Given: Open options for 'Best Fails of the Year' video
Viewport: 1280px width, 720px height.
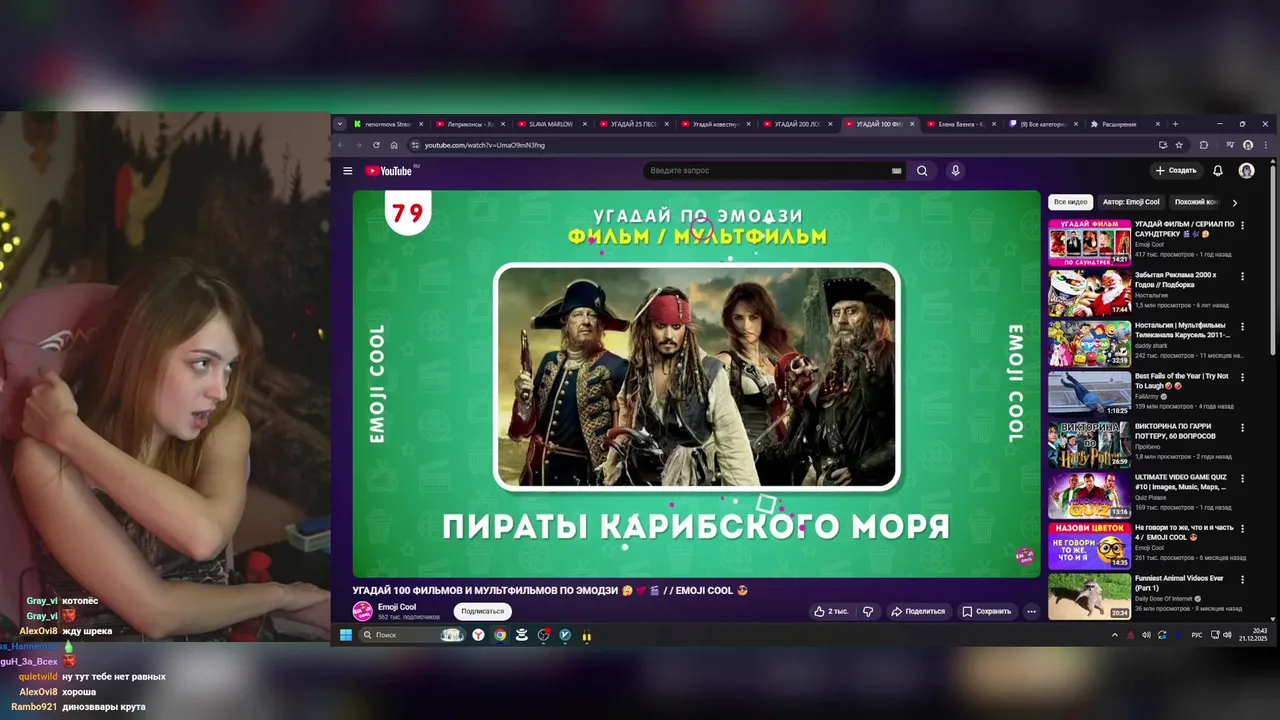Looking at the screenshot, I should 1242,377.
